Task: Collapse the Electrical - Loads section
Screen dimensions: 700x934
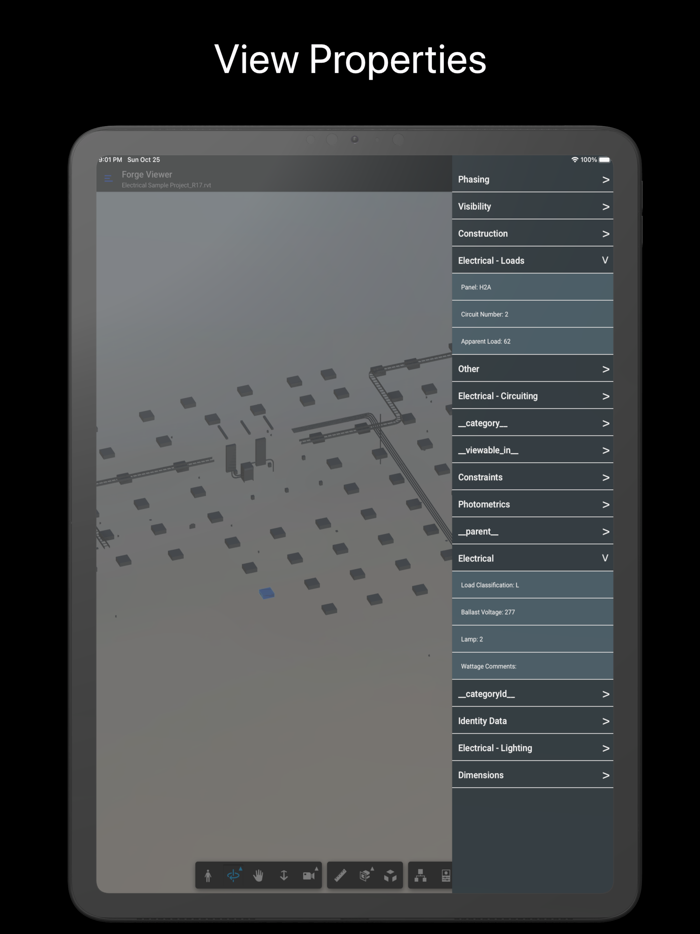Action: click(533, 260)
